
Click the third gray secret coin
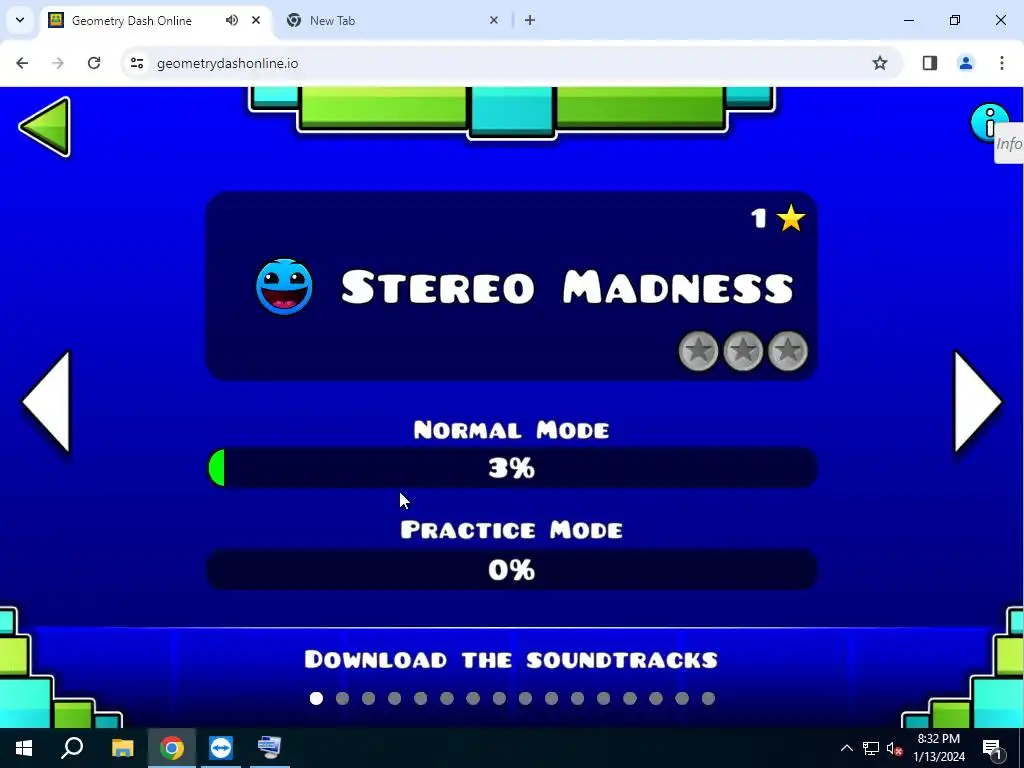pyautogui.click(x=788, y=351)
